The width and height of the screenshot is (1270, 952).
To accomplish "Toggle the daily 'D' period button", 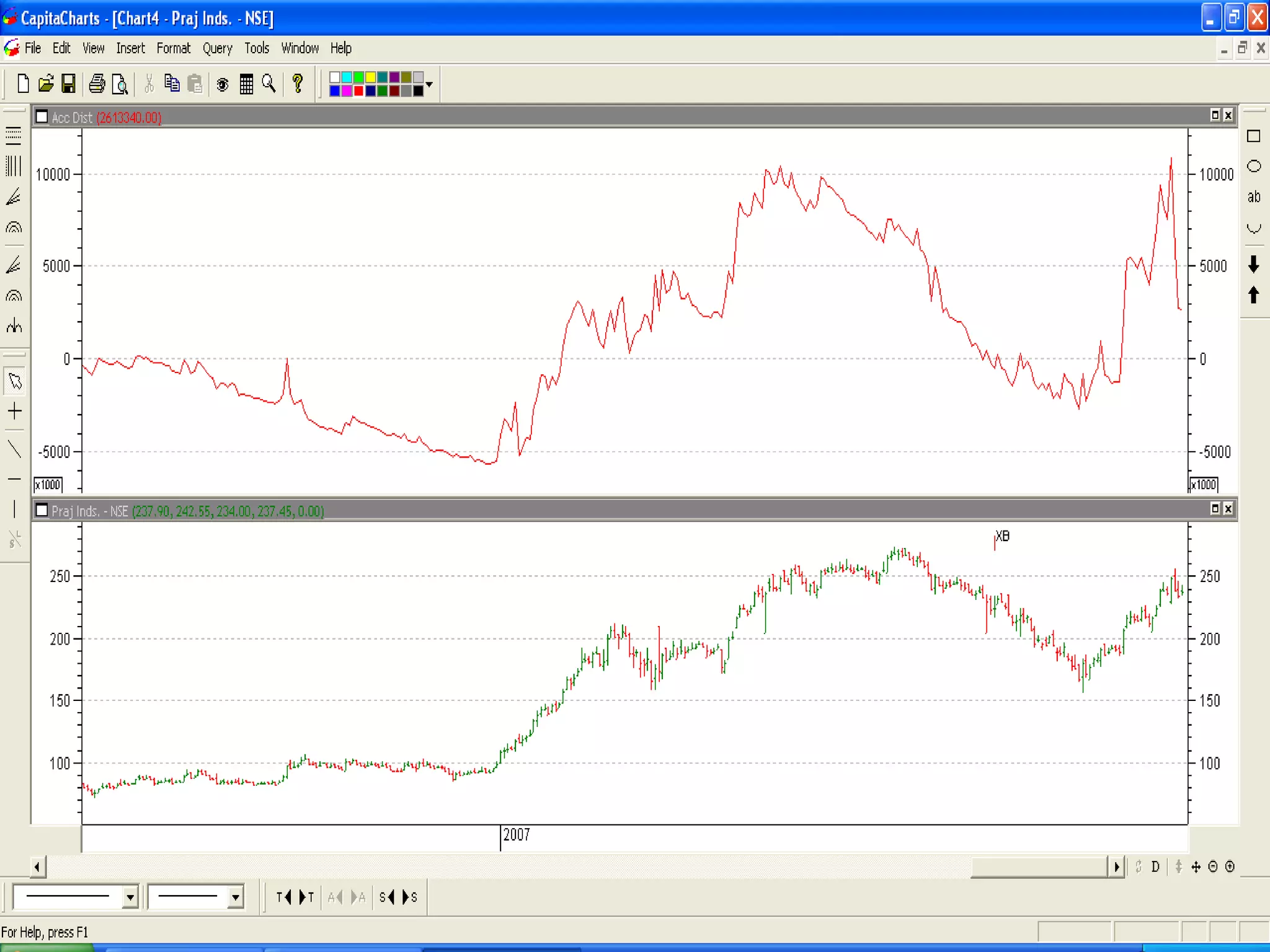I will tap(1155, 866).
